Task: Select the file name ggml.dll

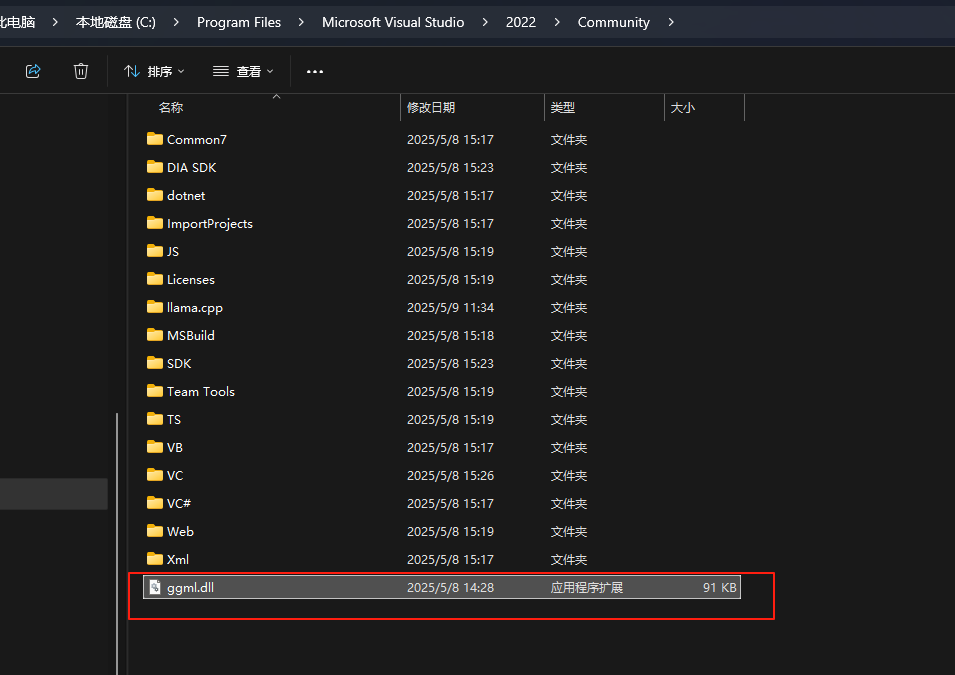Action: click(x=191, y=587)
